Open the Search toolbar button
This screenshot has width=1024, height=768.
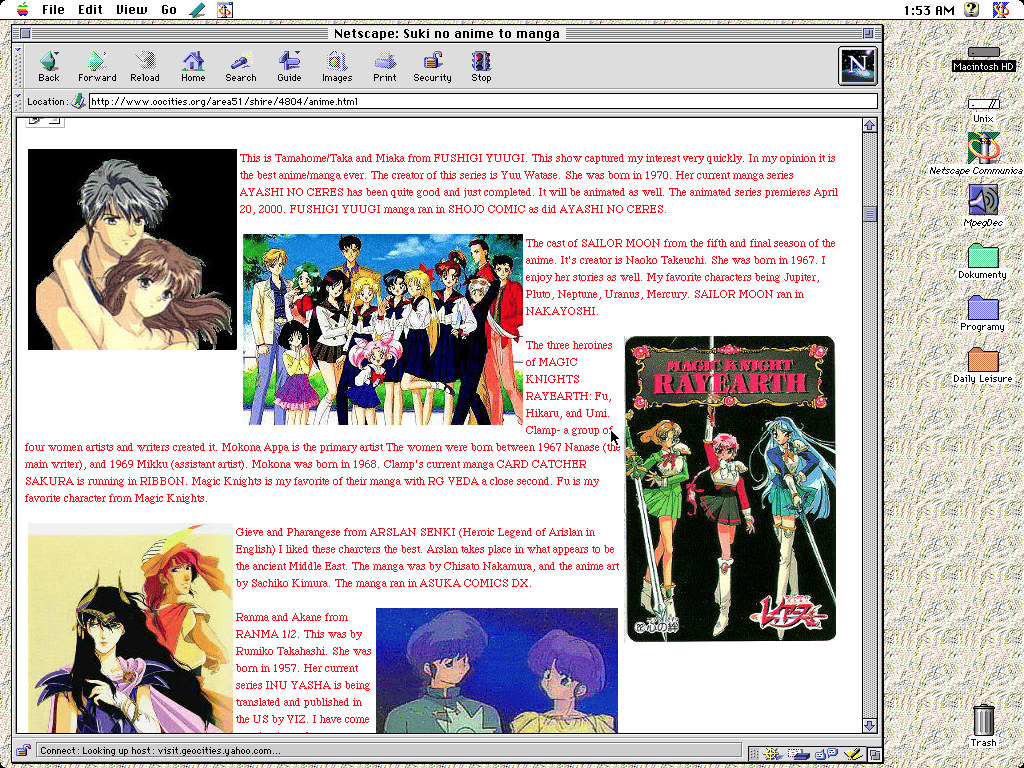[x=240, y=66]
